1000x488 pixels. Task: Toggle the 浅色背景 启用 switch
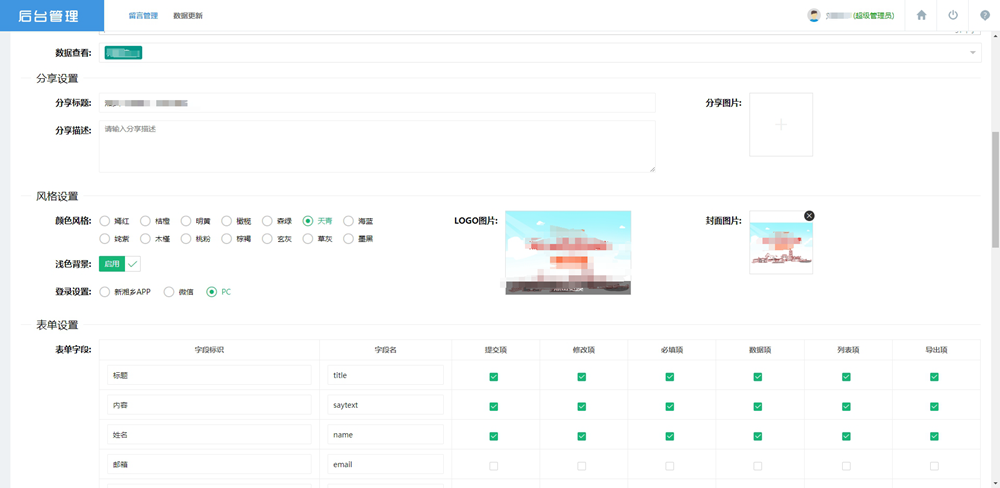120,264
